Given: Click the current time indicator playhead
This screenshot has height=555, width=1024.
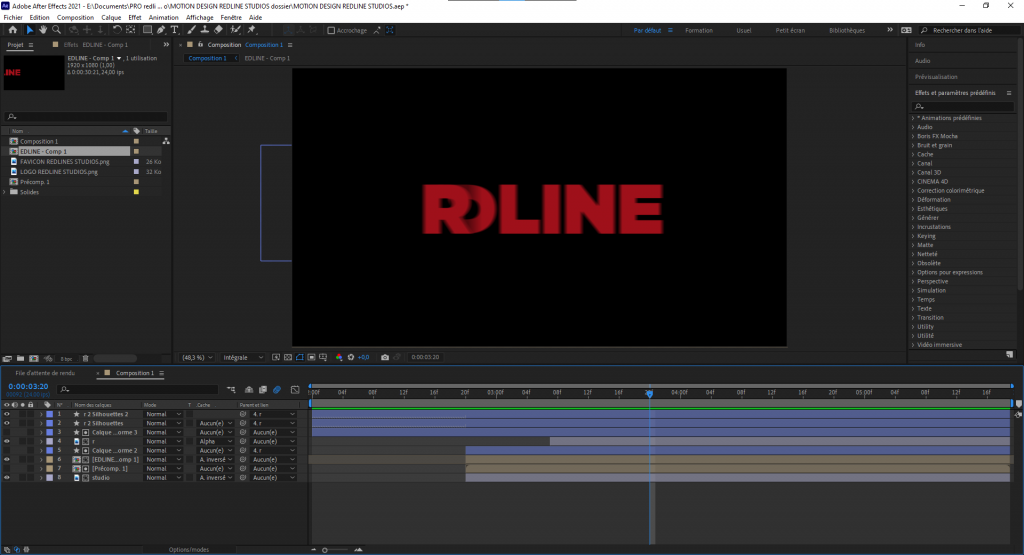Looking at the screenshot, I should (649, 393).
